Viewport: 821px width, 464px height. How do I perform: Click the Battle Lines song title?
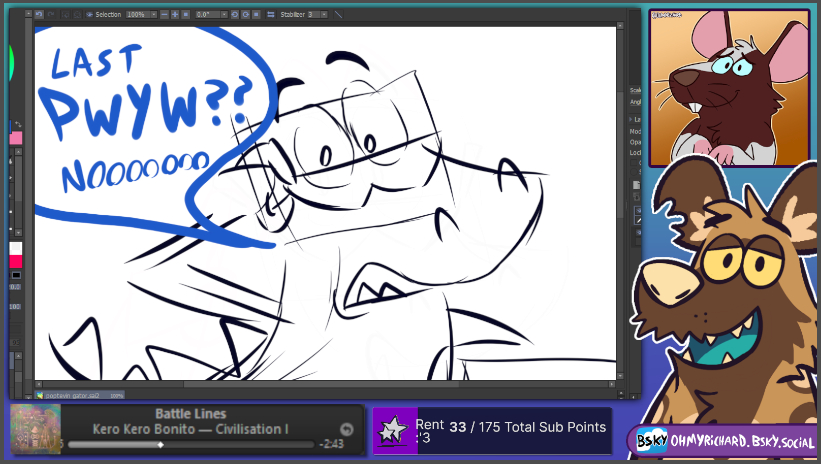(x=190, y=414)
